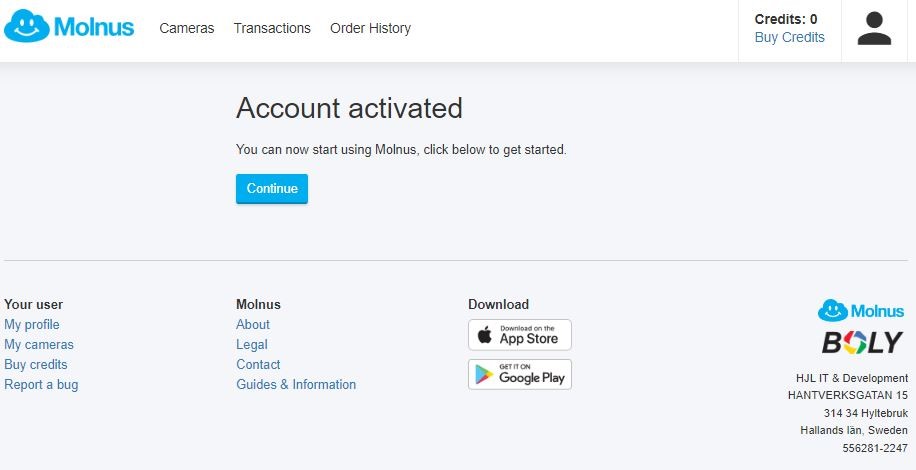Open the Legal link
The width and height of the screenshot is (916, 470).
click(252, 344)
